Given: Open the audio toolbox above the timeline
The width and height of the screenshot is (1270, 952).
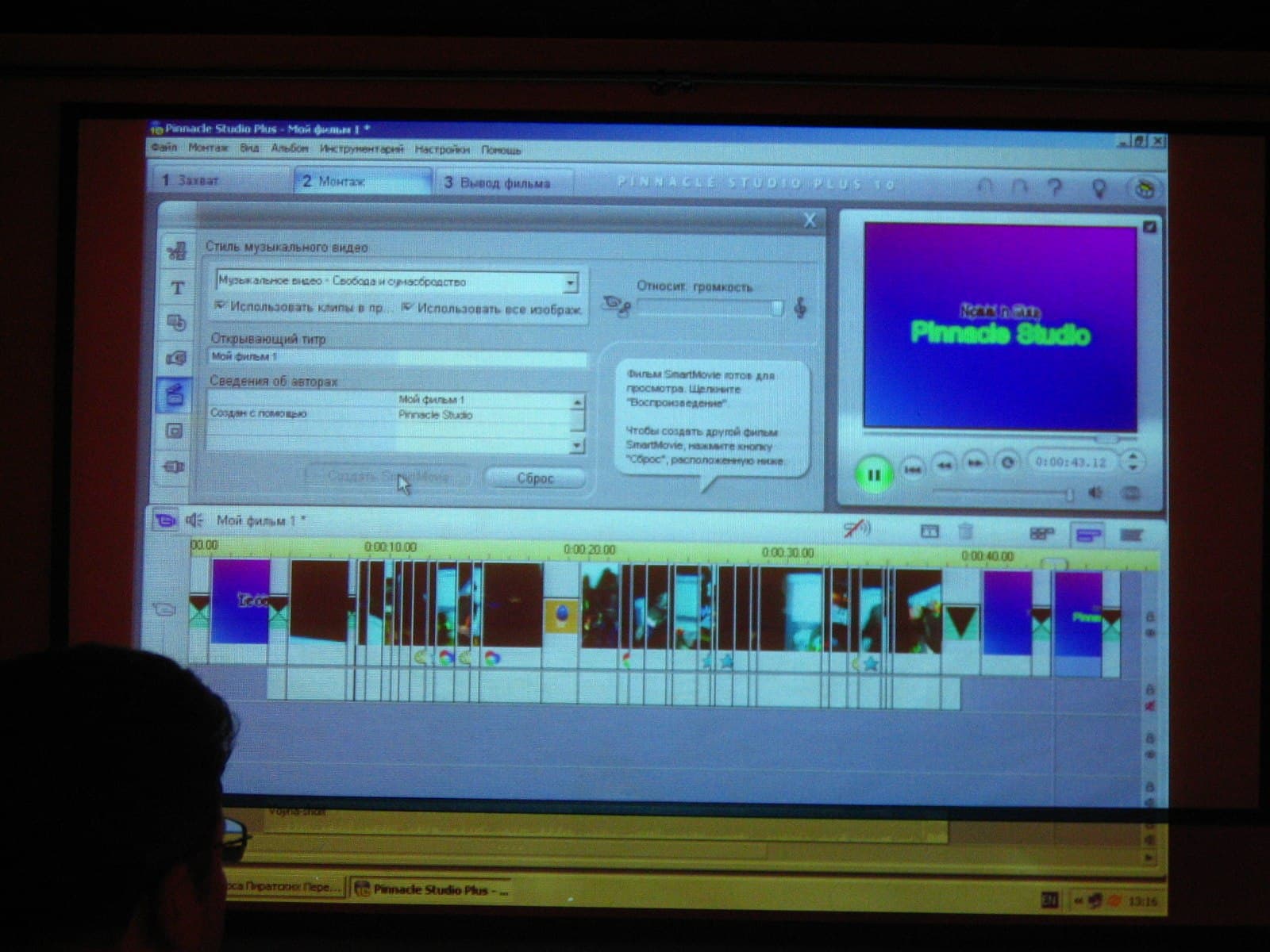Looking at the screenshot, I should point(194,520).
